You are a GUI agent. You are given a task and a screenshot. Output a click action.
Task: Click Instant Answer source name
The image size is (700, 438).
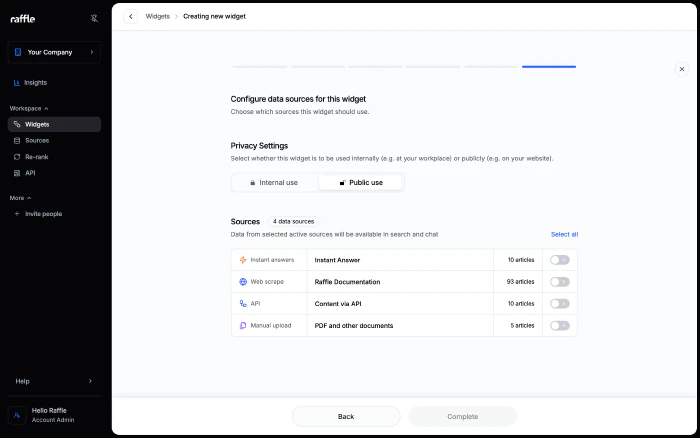click(337, 260)
